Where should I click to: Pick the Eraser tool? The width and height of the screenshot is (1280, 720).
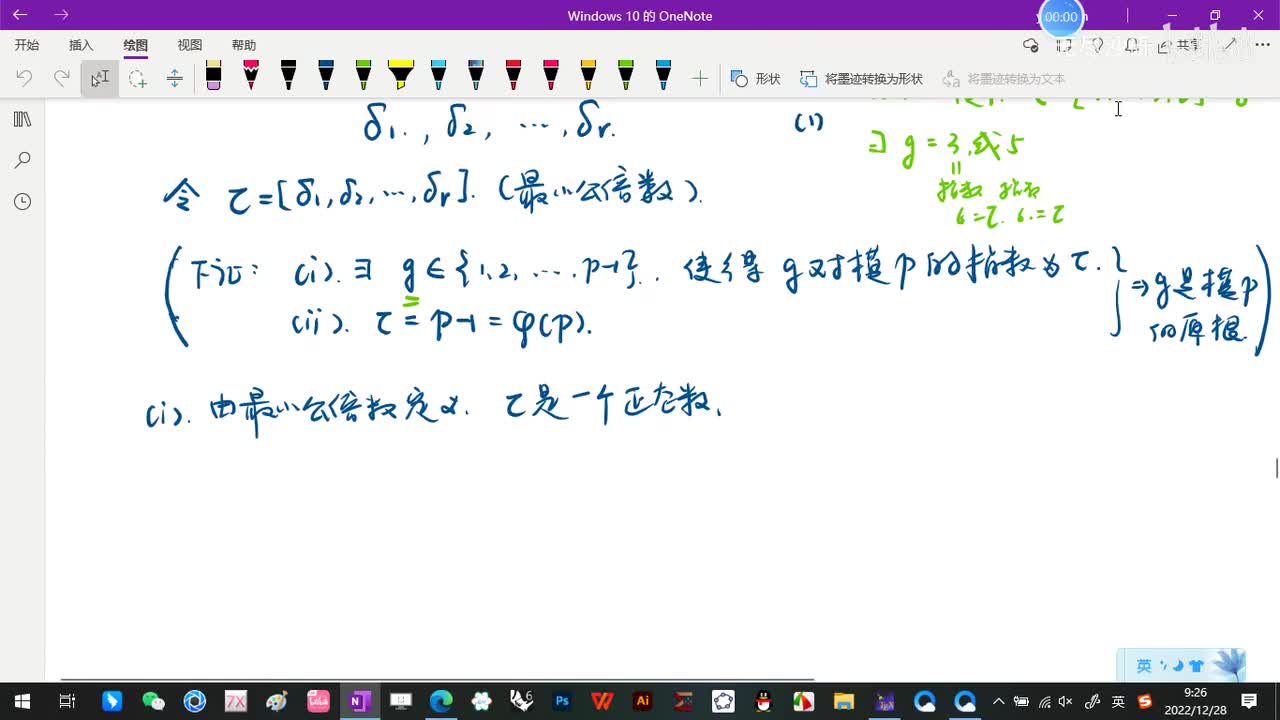click(213, 76)
